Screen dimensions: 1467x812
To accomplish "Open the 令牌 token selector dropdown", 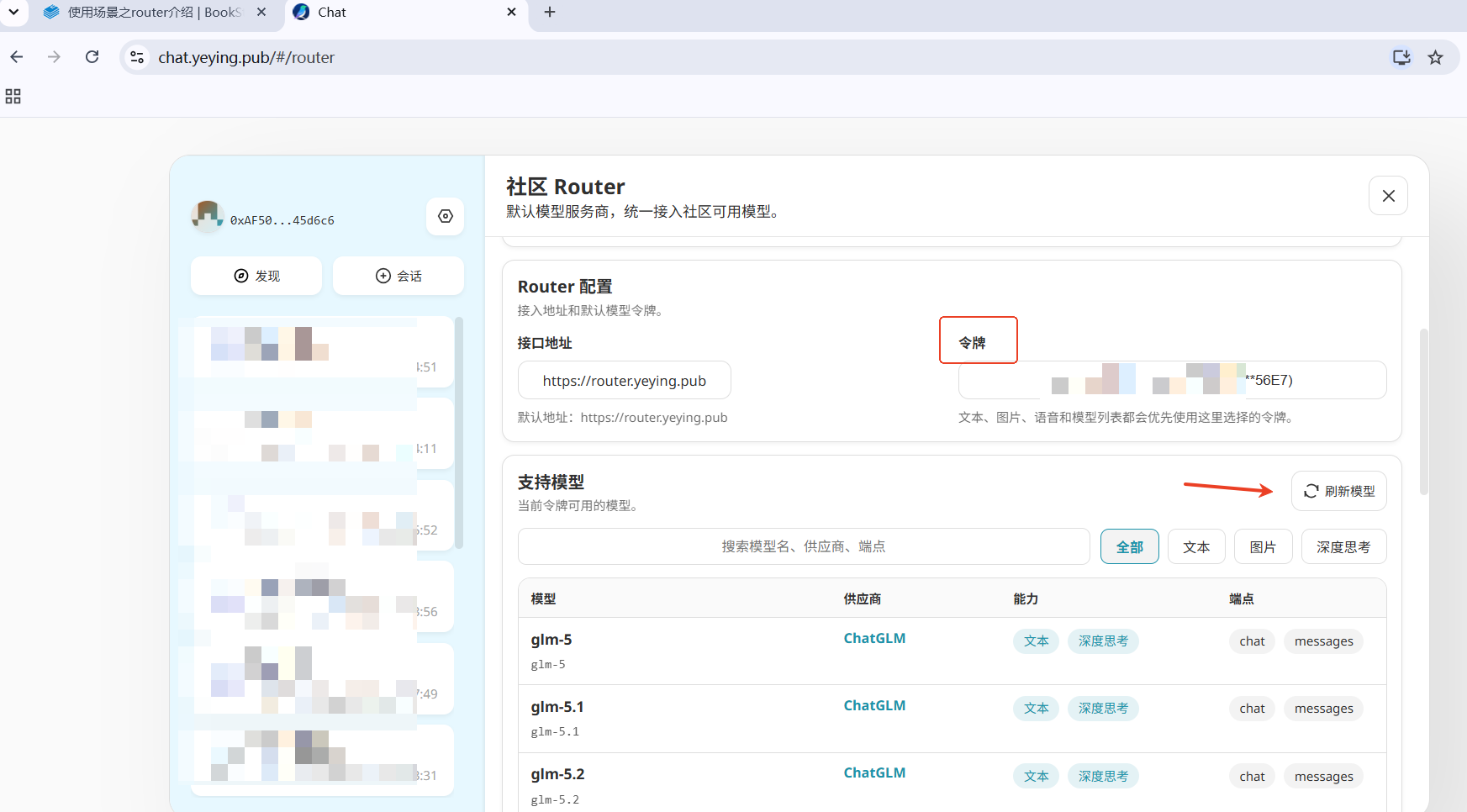I will point(1172,380).
